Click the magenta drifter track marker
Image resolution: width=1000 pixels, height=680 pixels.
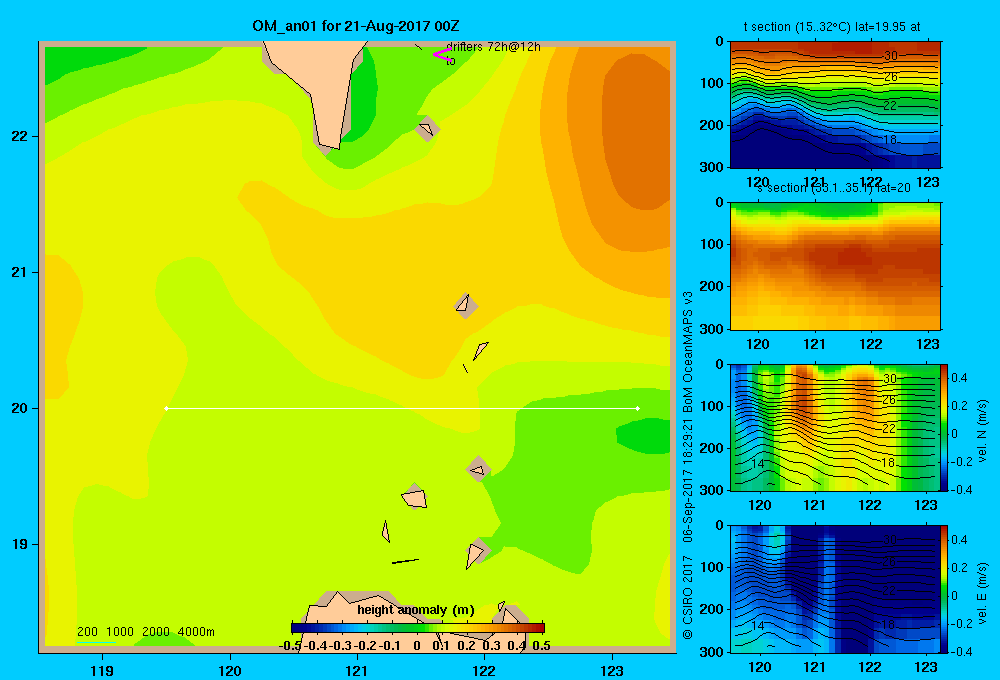pyautogui.click(x=443, y=54)
